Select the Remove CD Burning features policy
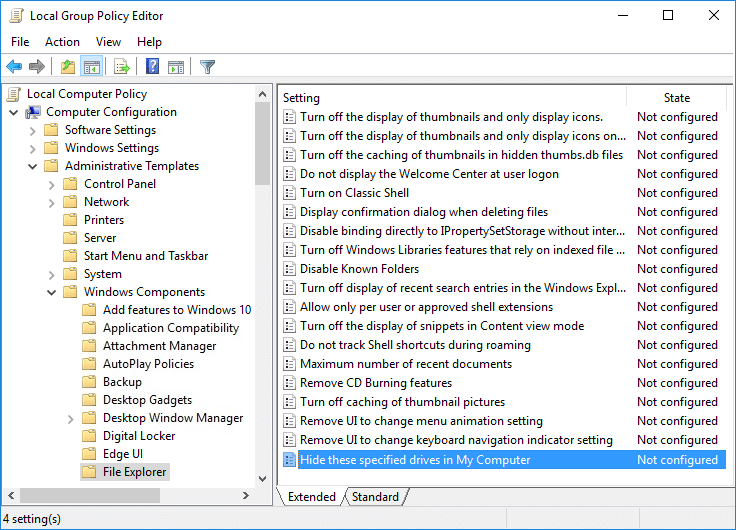The height and width of the screenshot is (530, 736). 375,383
